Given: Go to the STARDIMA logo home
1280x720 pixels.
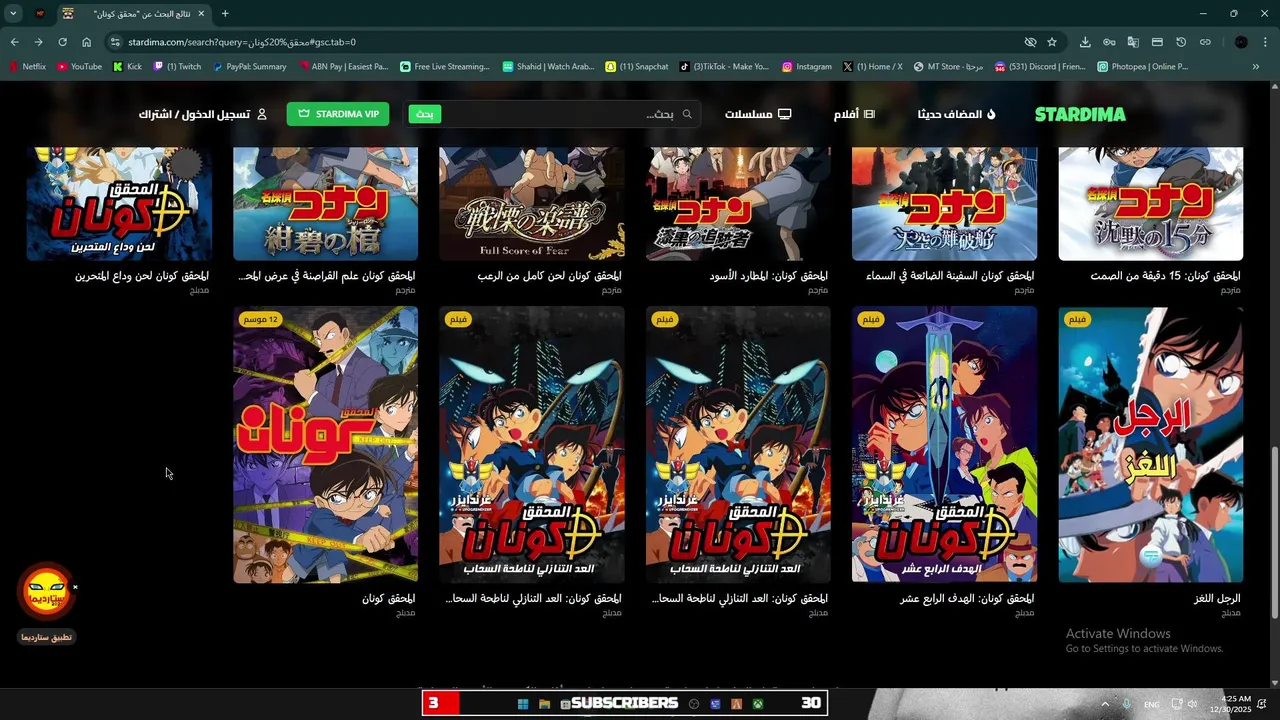Looking at the screenshot, I should (1080, 114).
